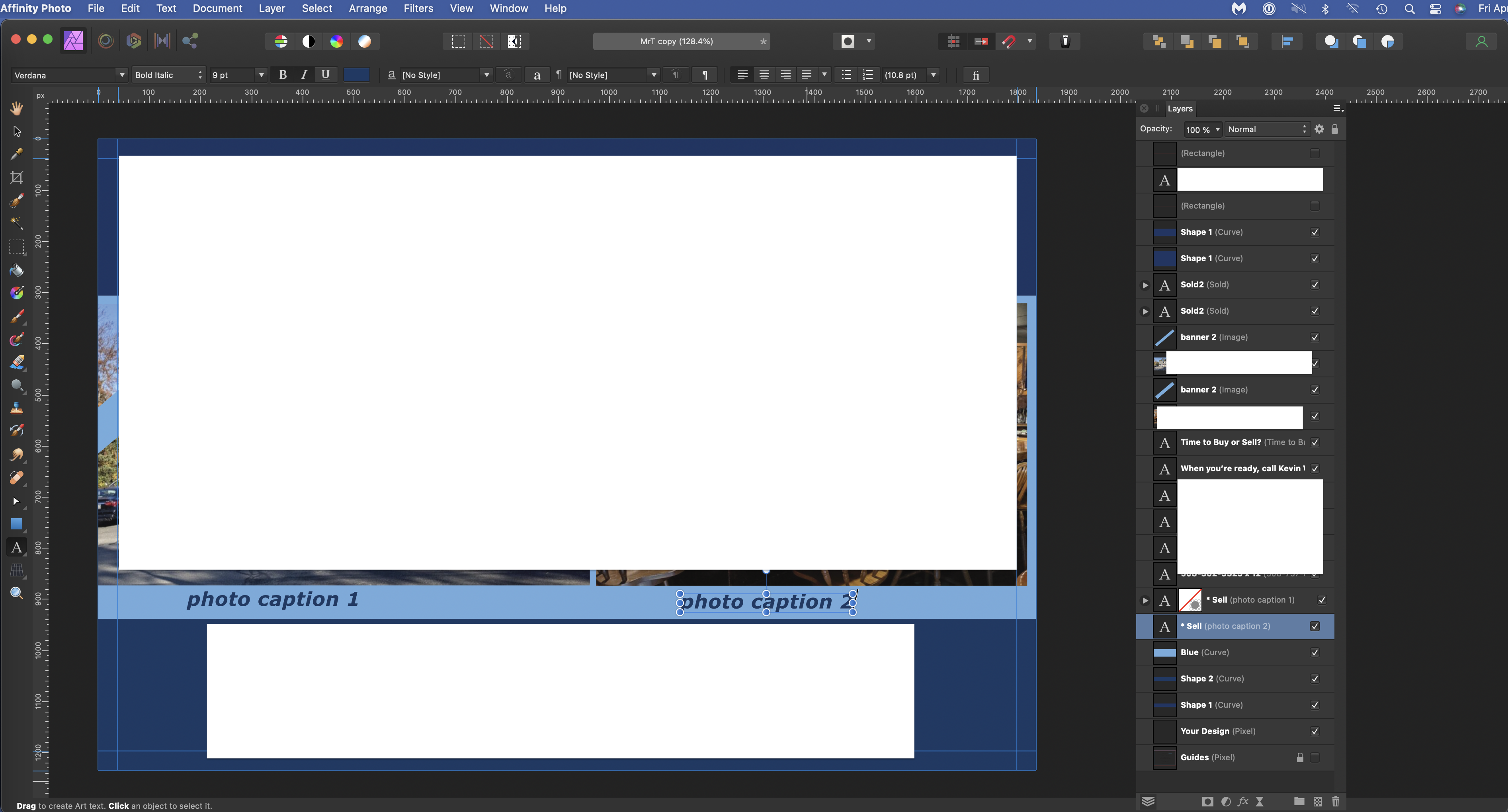Apply Auto Contrast half-circle icon
1508x812 pixels.
click(309, 41)
